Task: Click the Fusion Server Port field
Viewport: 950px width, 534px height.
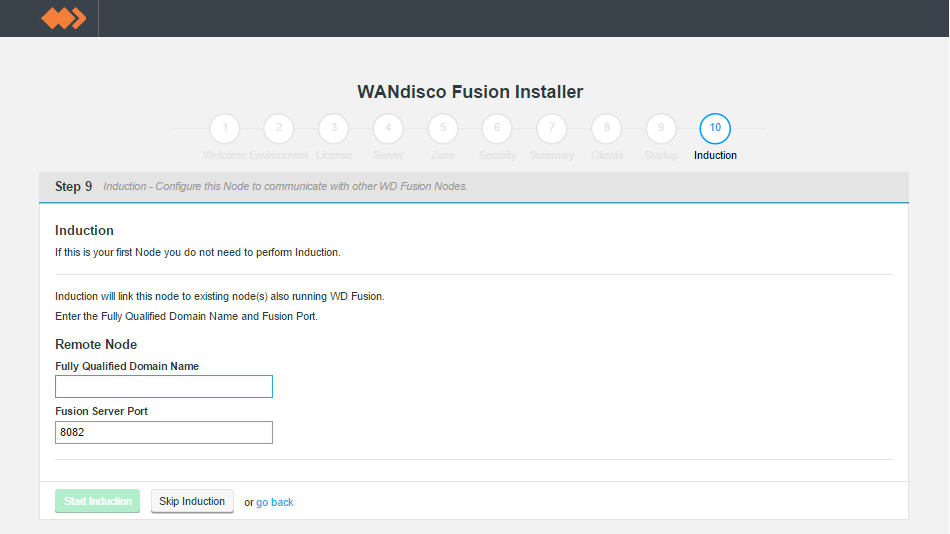Action: click(x=164, y=432)
